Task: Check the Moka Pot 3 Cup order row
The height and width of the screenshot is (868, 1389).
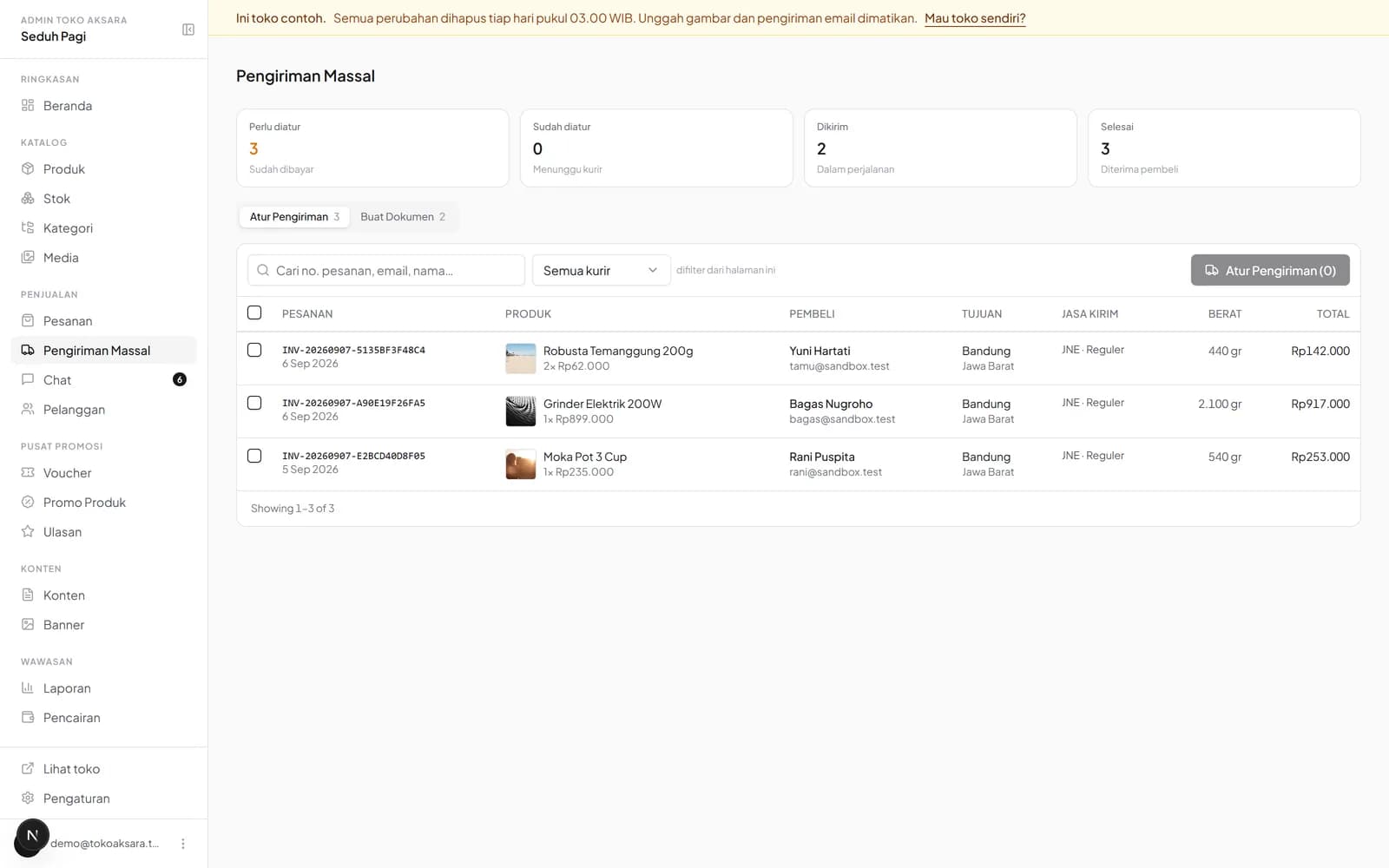Action: click(x=254, y=456)
